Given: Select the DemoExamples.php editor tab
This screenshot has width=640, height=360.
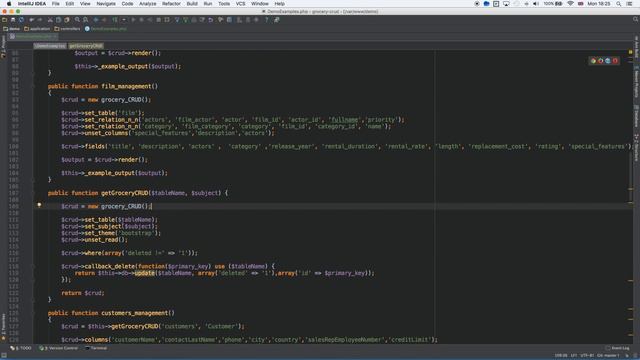Looking at the screenshot, I should (33, 37).
